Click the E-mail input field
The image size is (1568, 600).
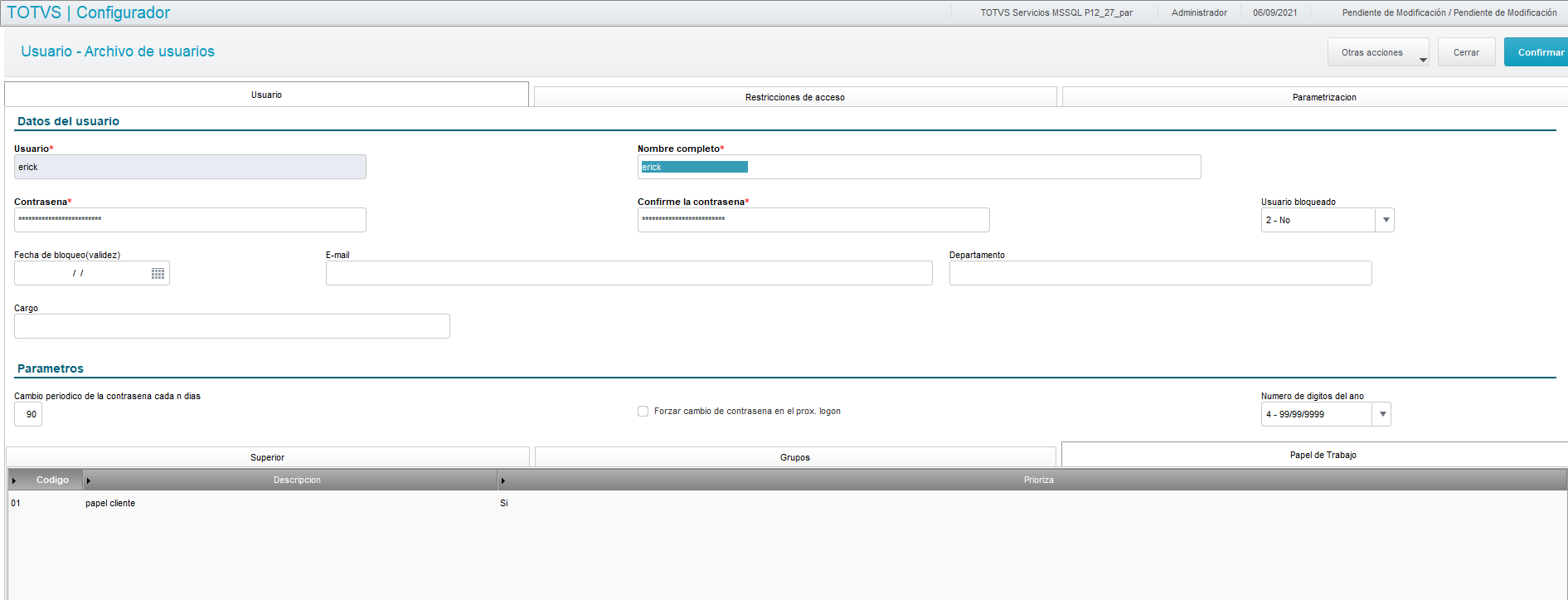click(629, 273)
